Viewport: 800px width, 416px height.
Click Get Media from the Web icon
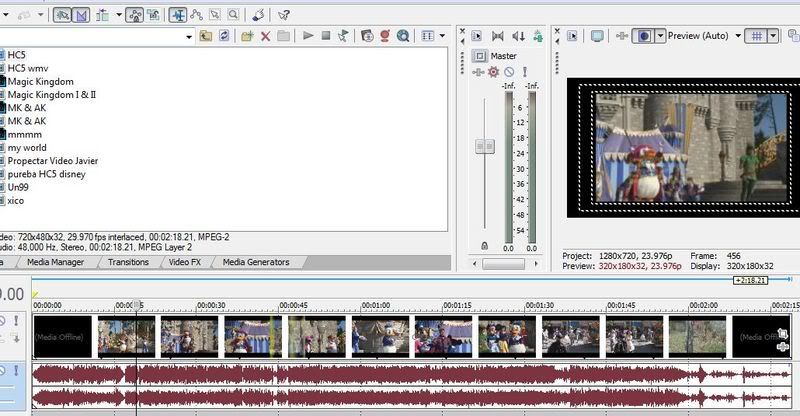coord(403,36)
